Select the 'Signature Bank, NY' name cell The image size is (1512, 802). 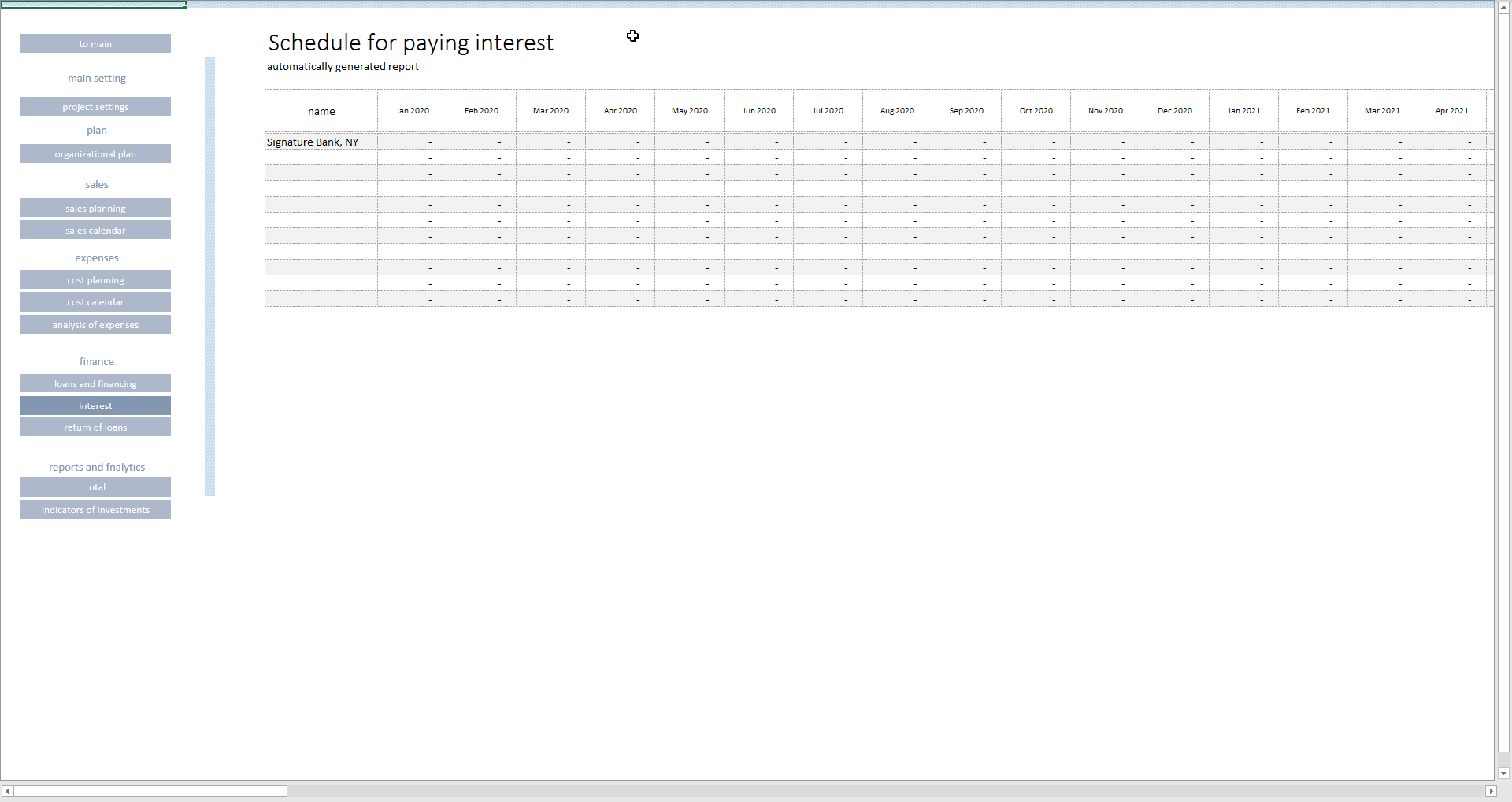pos(321,142)
